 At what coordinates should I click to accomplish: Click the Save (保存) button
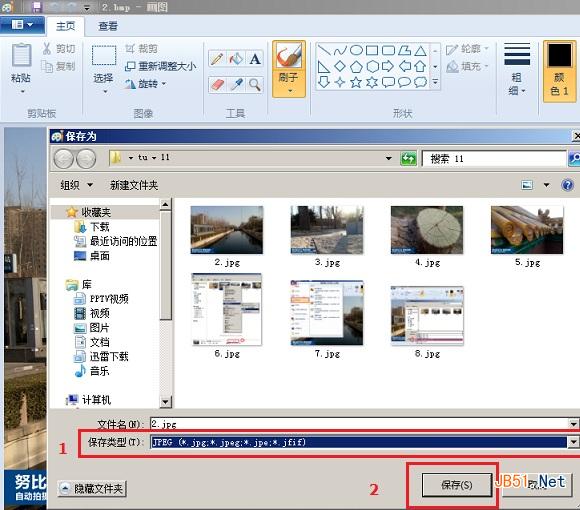(x=457, y=485)
